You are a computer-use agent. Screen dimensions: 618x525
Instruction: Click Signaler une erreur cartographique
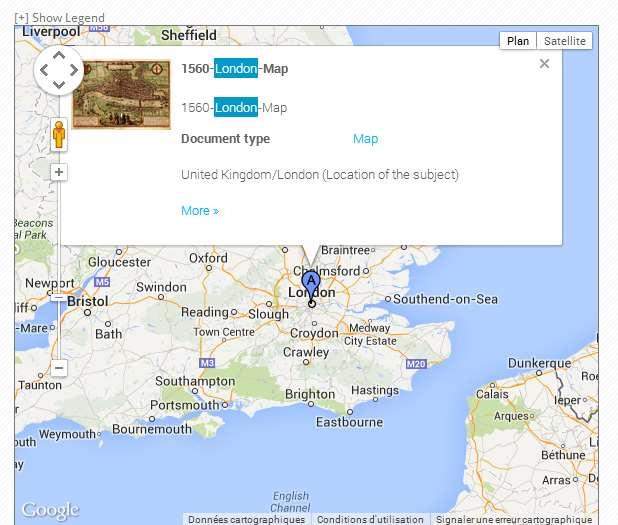tap(514, 519)
